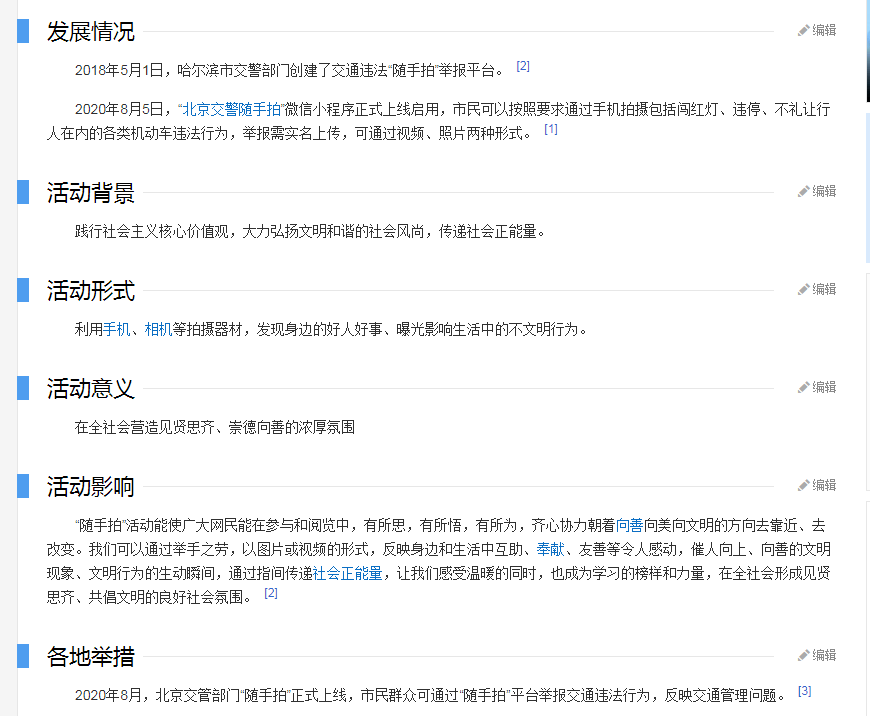Open the 手机 hyperlink
Image resolution: width=870 pixels, height=716 pixels.
tap(117, 330)
